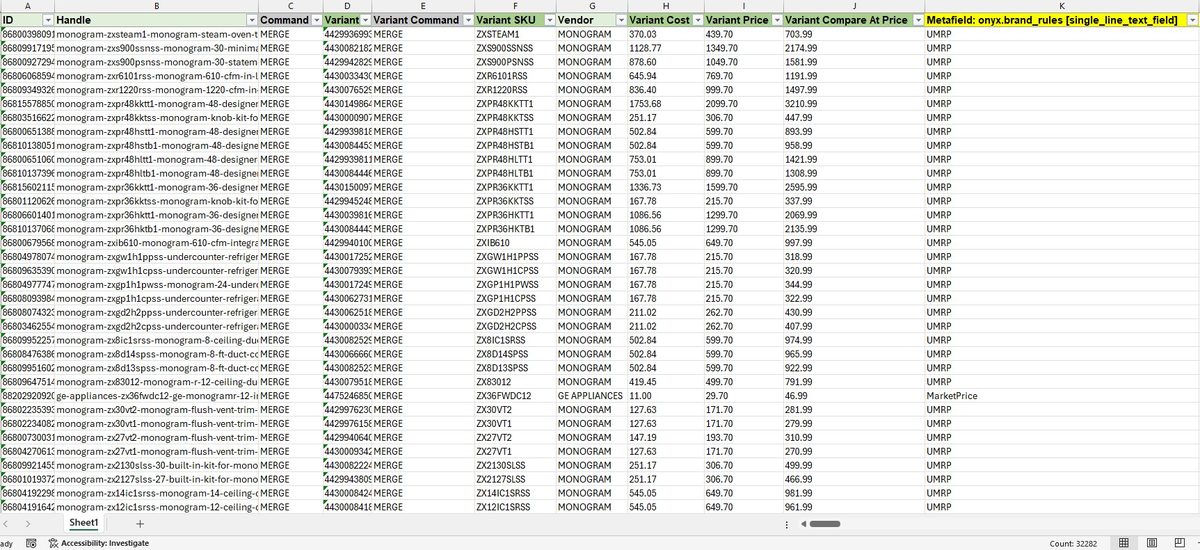Open the Handle column filter dropdown
The width and height of the screenshot is (1200, 550).
250,20
